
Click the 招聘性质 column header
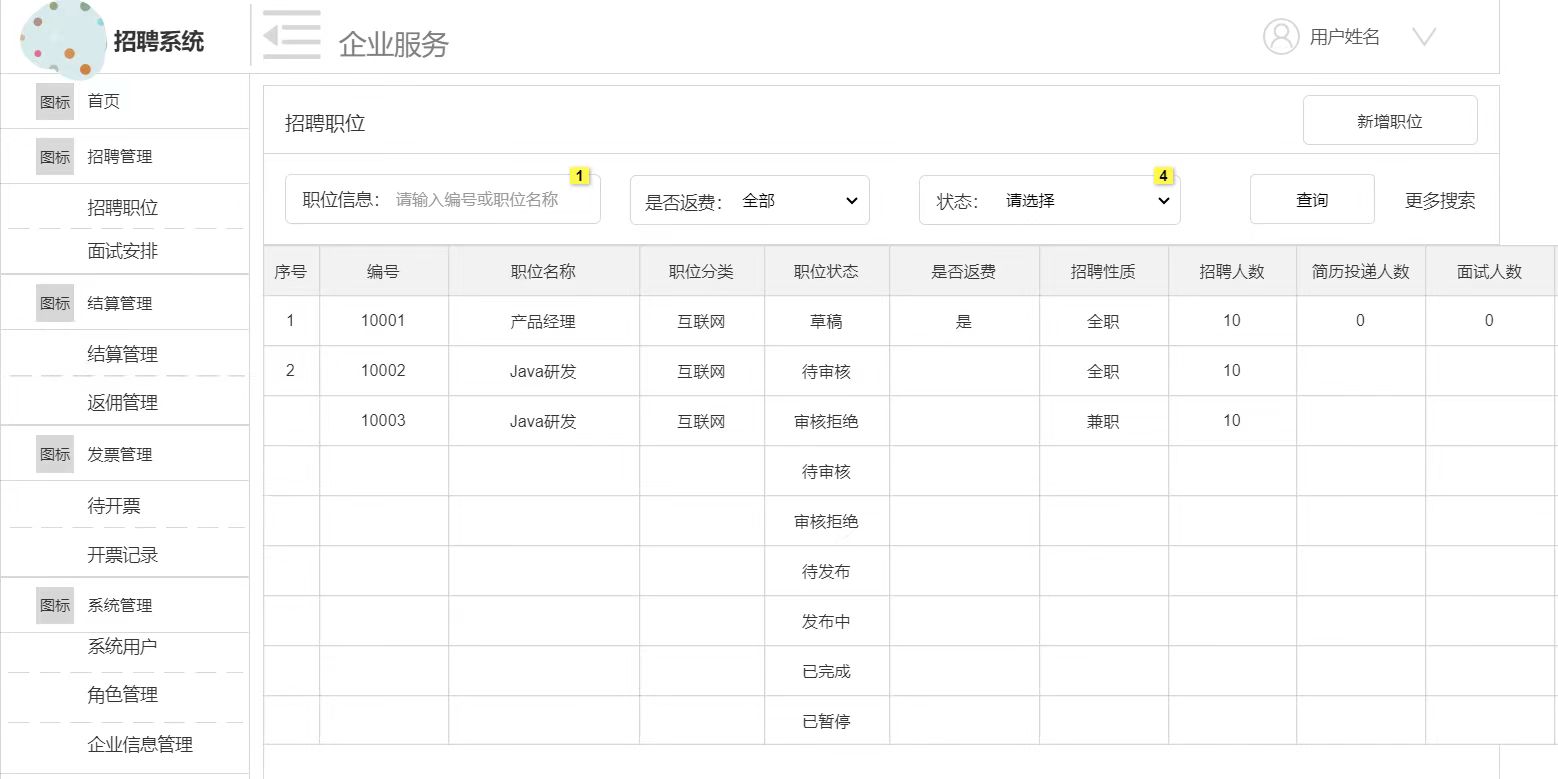coord(1103,271)
